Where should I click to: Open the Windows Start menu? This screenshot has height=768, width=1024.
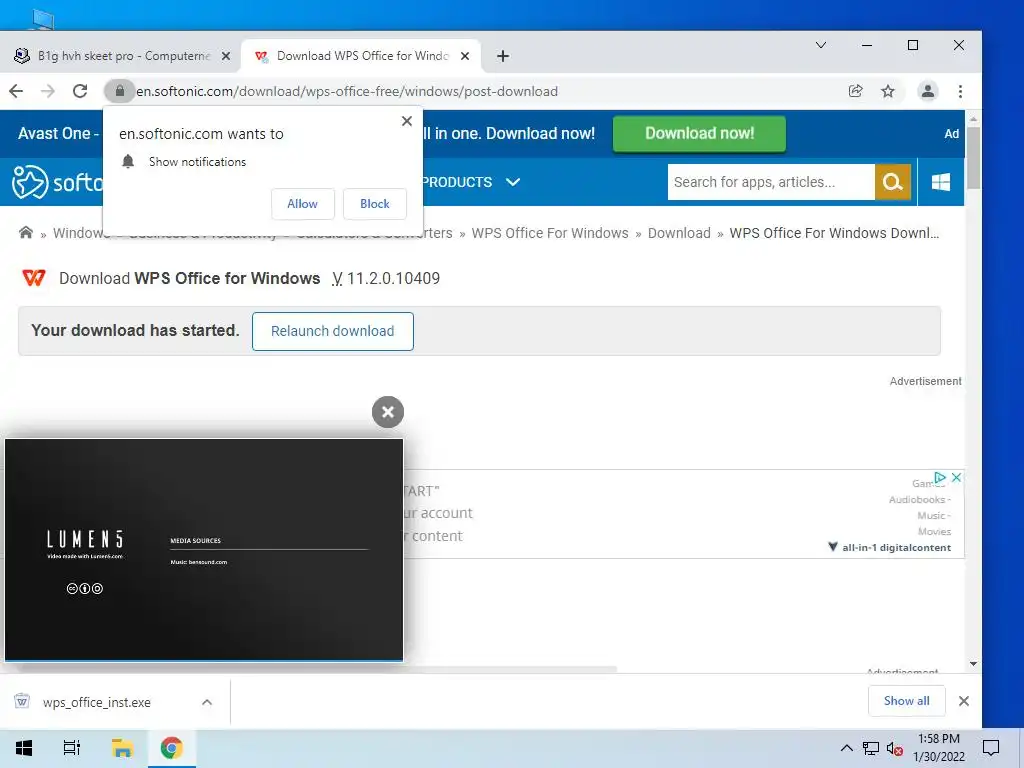(x=24, y=748)
